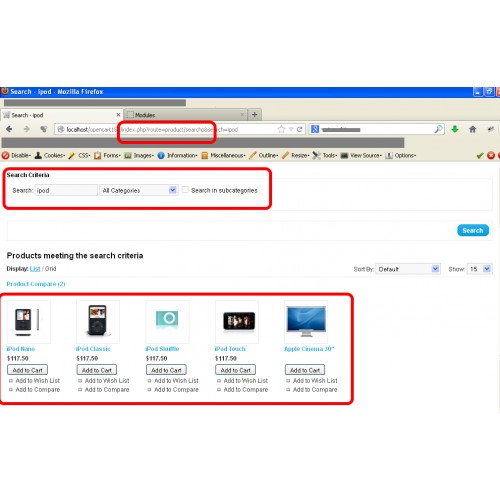
Task: Open downloads with the green arrow icon
Action: tap(455, 129)
